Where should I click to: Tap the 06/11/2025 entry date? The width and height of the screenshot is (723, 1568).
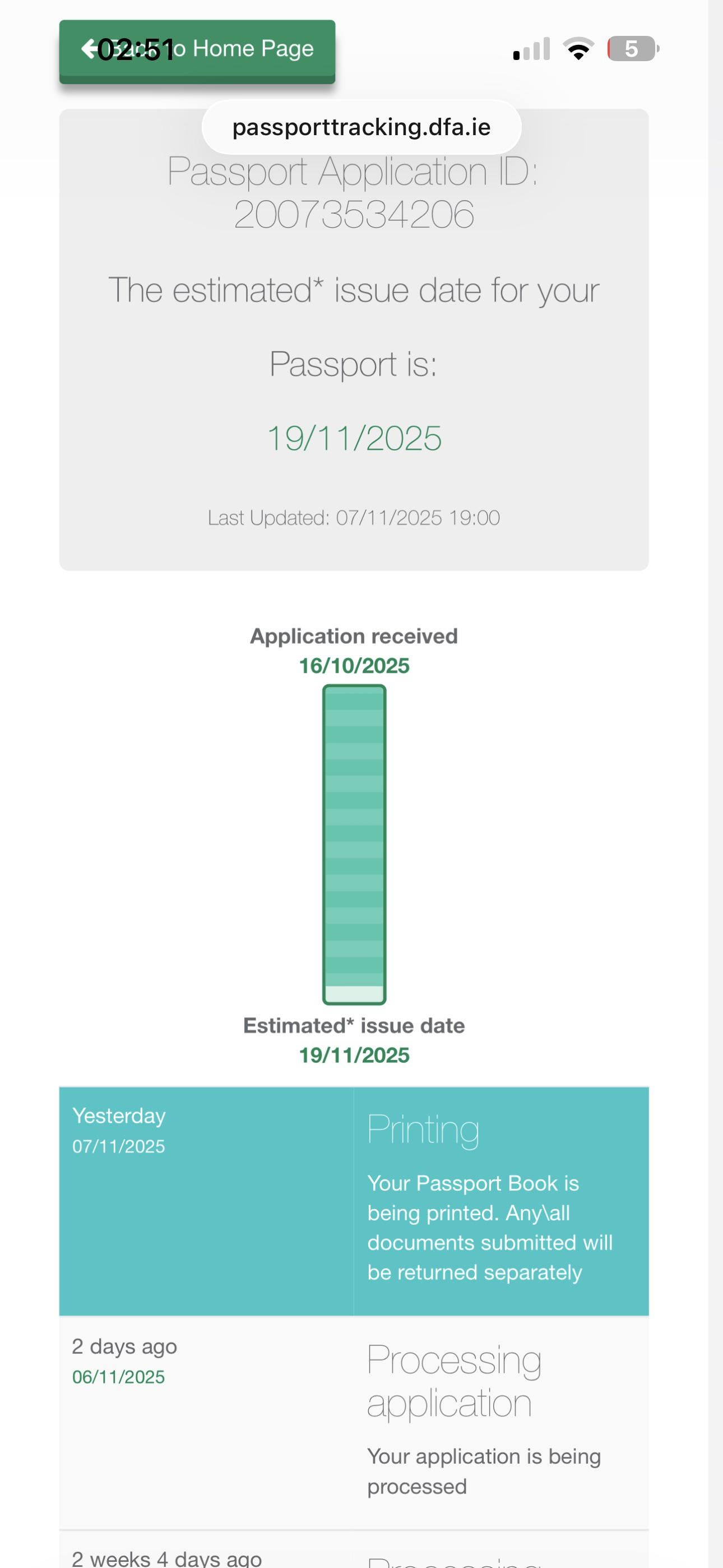coord(118,1377)
